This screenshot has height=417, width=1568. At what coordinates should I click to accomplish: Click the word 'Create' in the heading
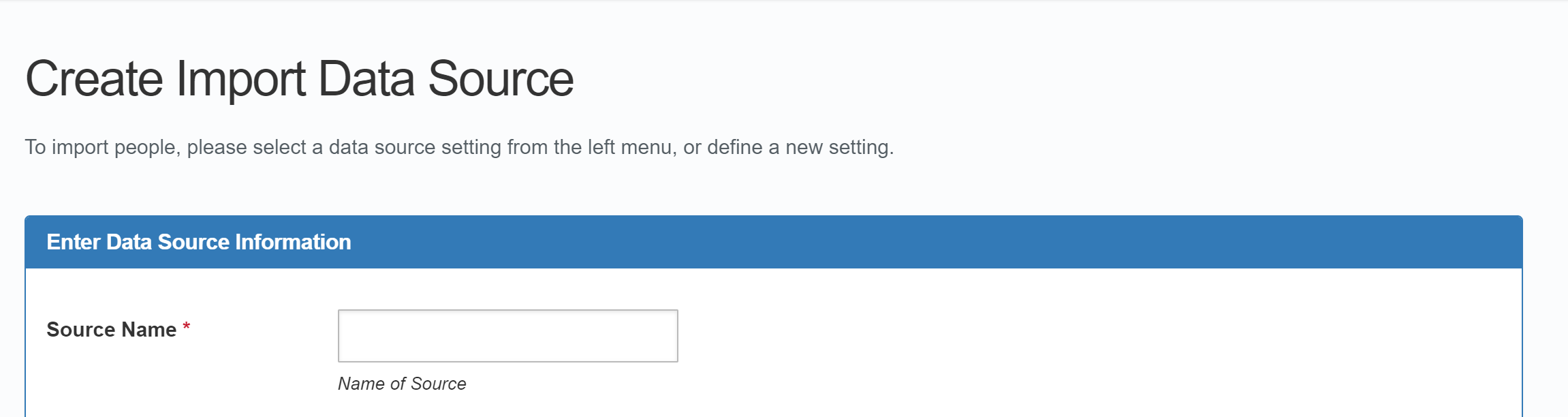coord(94,79)
